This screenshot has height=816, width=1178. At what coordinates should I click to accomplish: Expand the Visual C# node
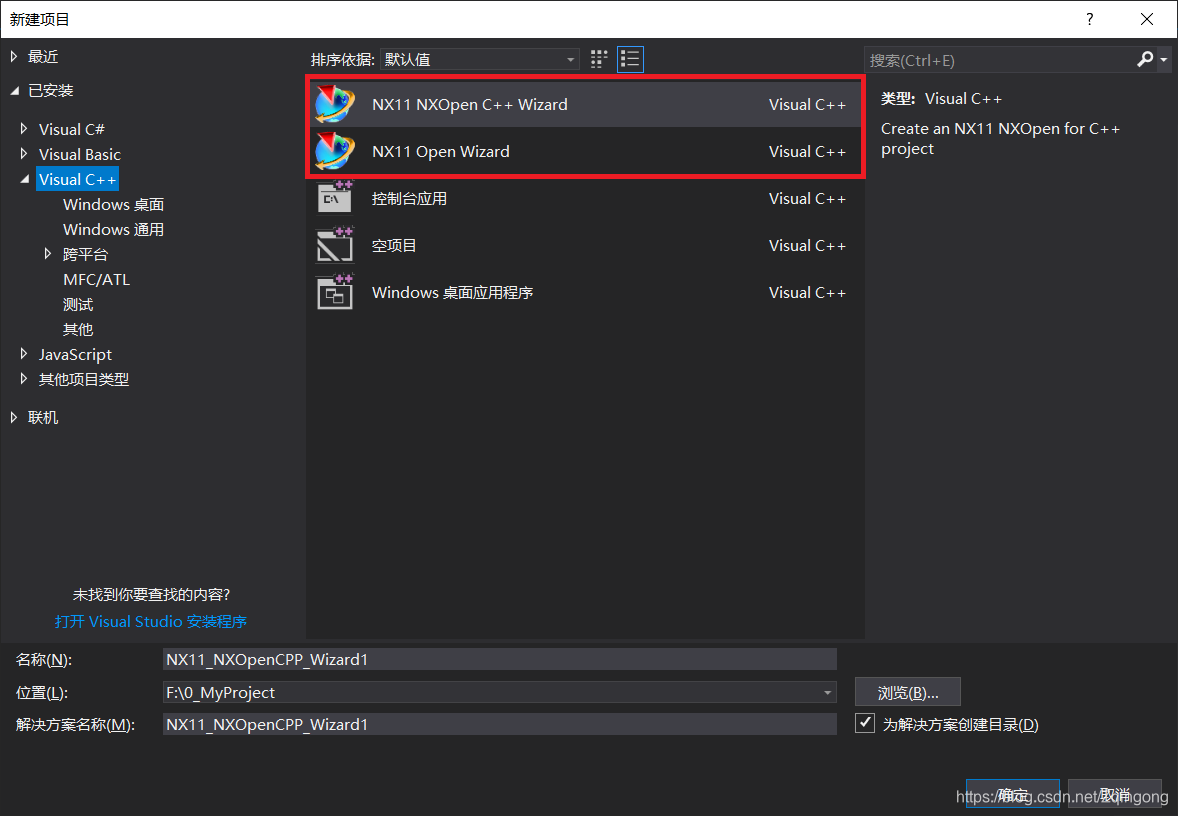click(x=24, y=129)
